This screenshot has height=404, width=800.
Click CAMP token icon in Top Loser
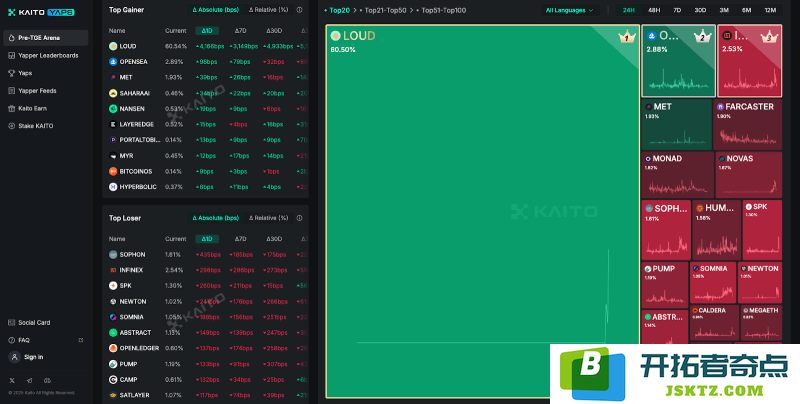point(113,380)
